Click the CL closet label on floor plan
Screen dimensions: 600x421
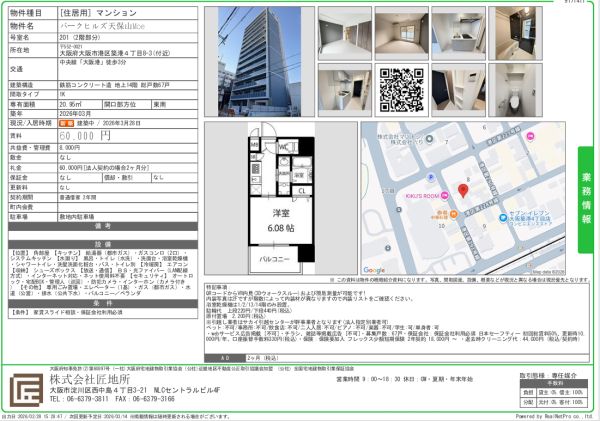click(302, 190)
